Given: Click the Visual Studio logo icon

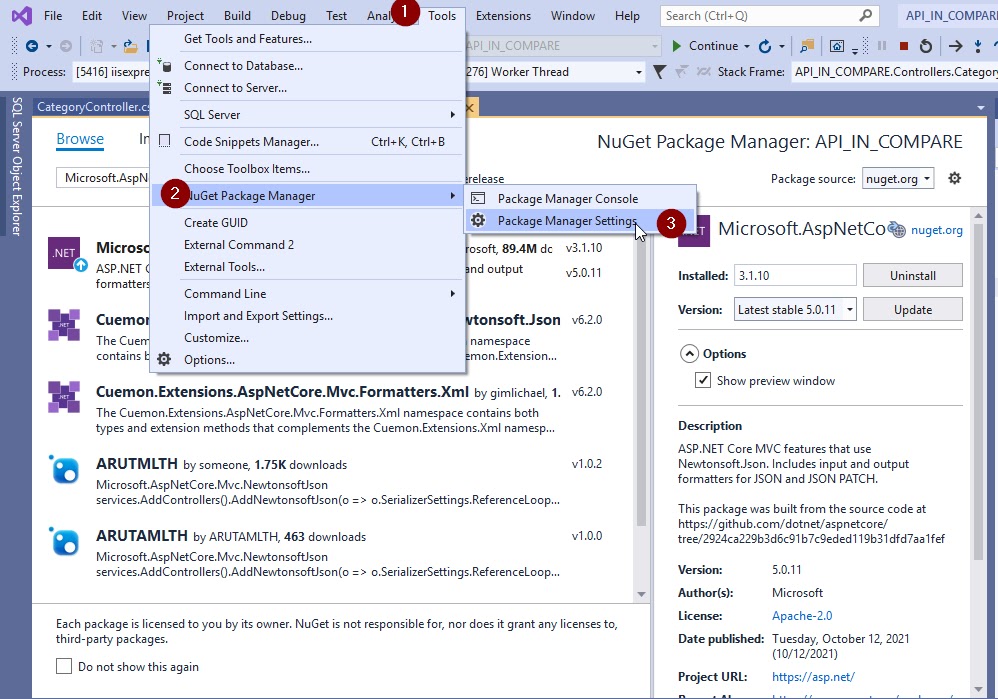Looking at the screenshot, I should click(22, 15).
